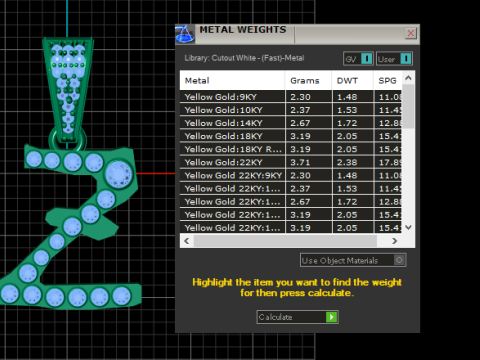The image size is (480, 360).
Task: Select the Yellow Gold:22KY row
Action: pyautogui.click(x=291, y=162)
